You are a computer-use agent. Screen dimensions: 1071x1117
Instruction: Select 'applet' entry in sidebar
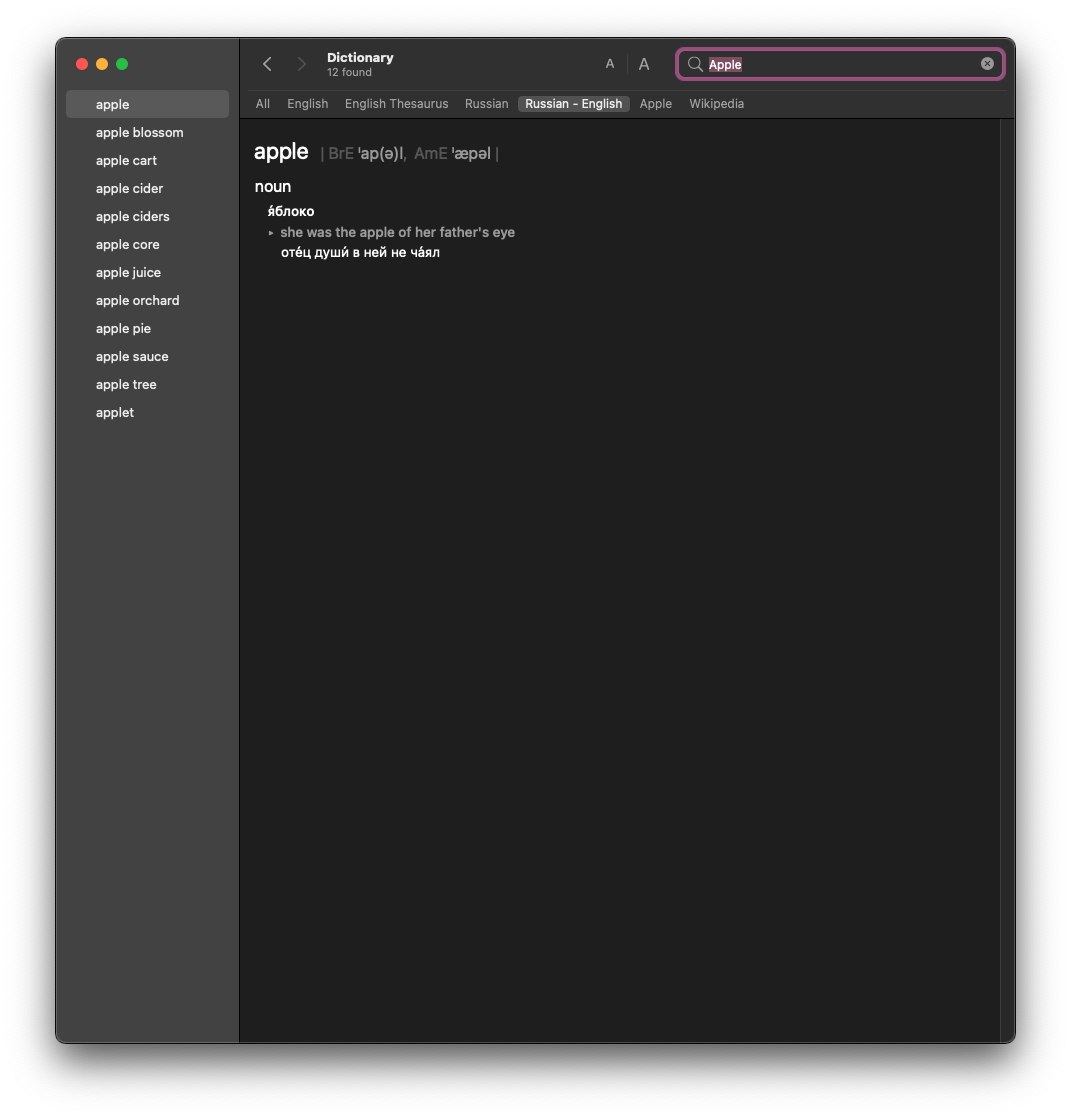pyautogui.click(x=148, y=412)
